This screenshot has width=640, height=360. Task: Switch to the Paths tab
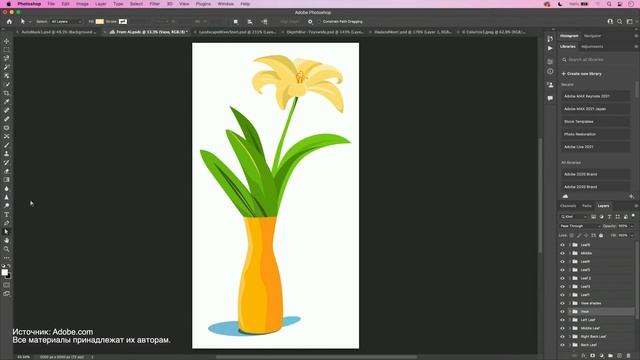587,206
